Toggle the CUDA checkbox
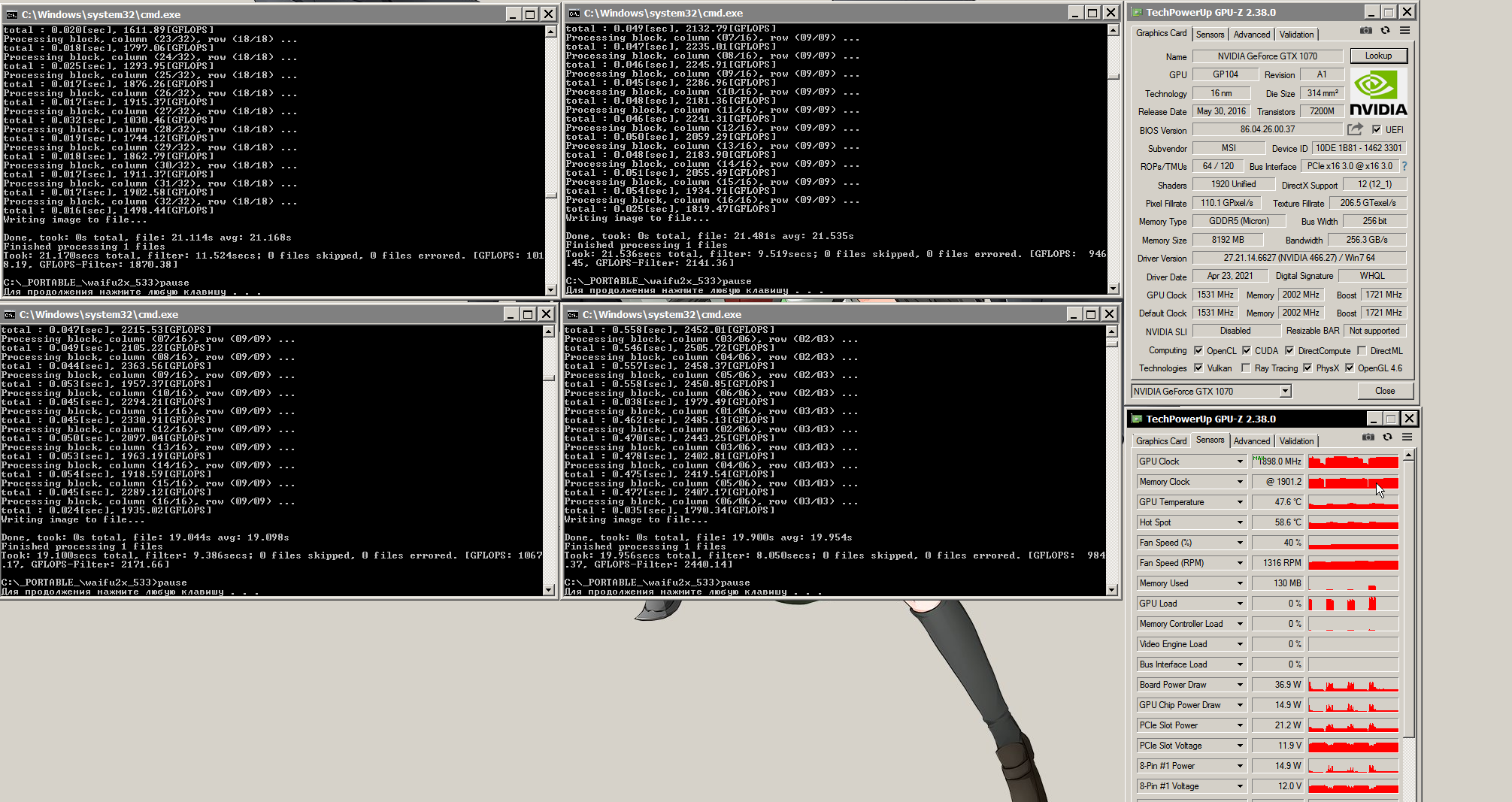Image resolution: width=1512 pixels, height=802 pixels. [1246, 350]
